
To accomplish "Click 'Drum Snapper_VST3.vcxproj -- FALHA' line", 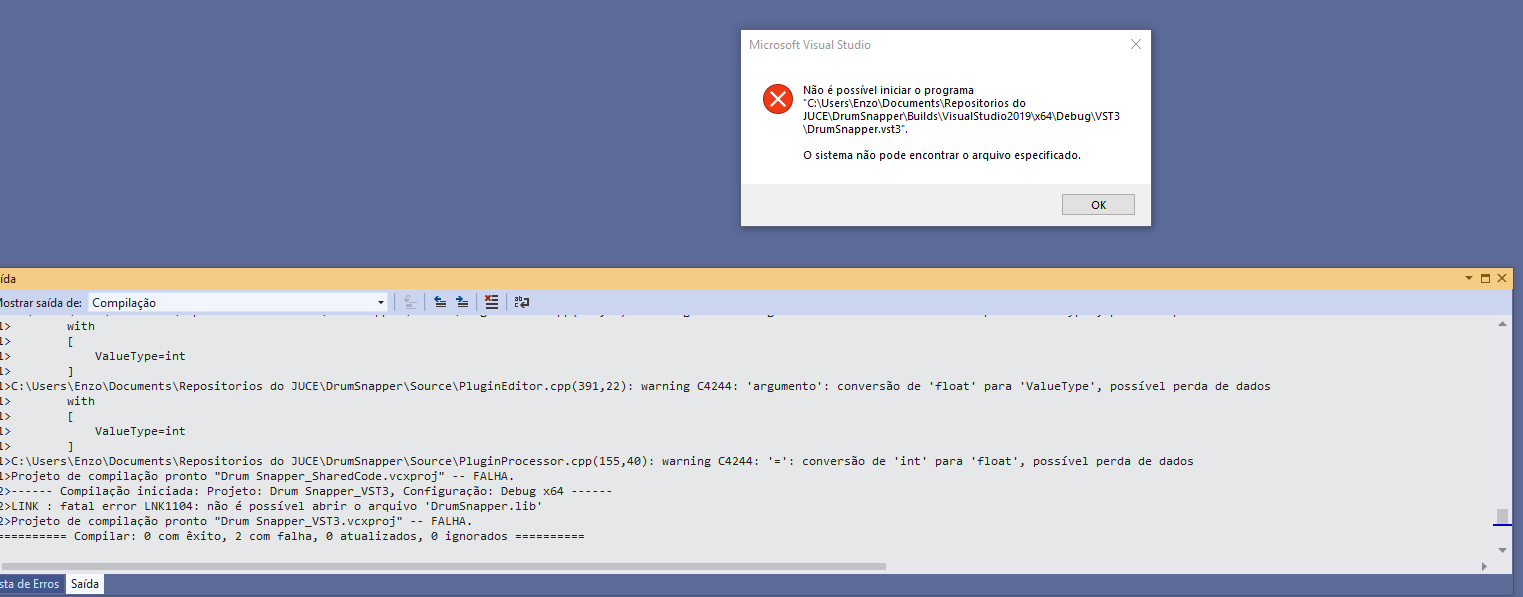I will [x=236, y=521].
